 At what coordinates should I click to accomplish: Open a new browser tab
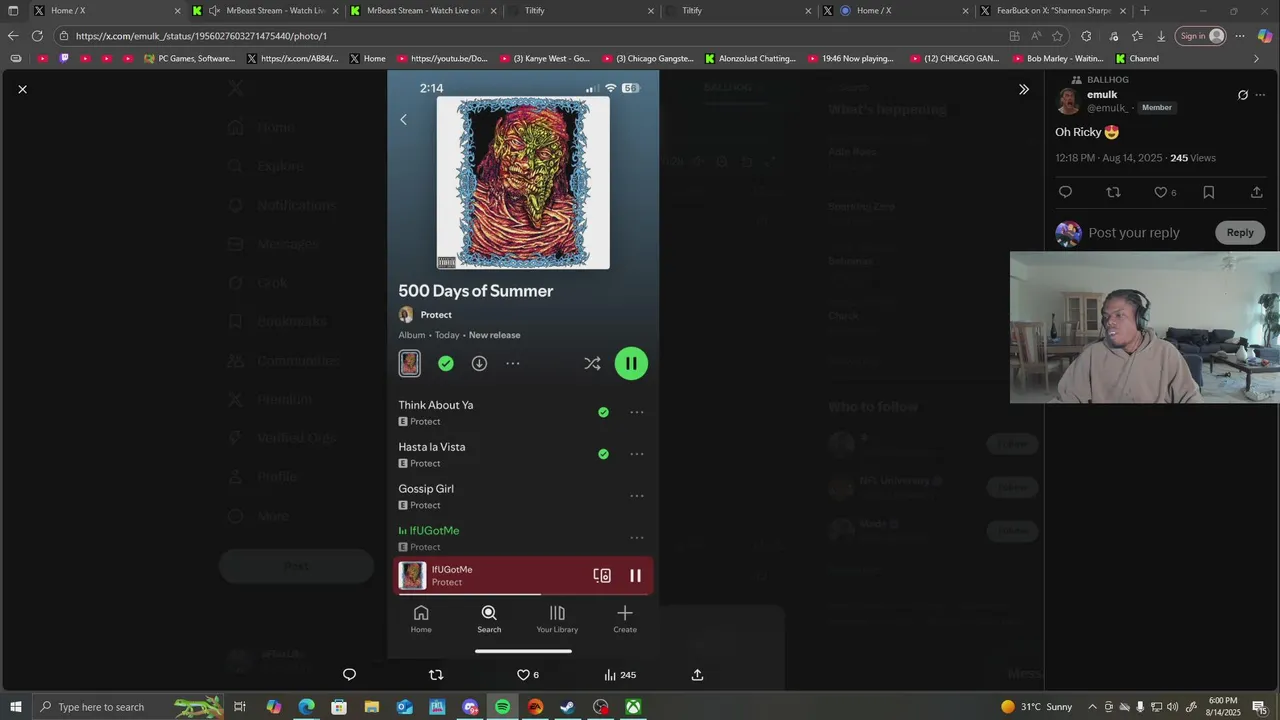click(1145, 11)
